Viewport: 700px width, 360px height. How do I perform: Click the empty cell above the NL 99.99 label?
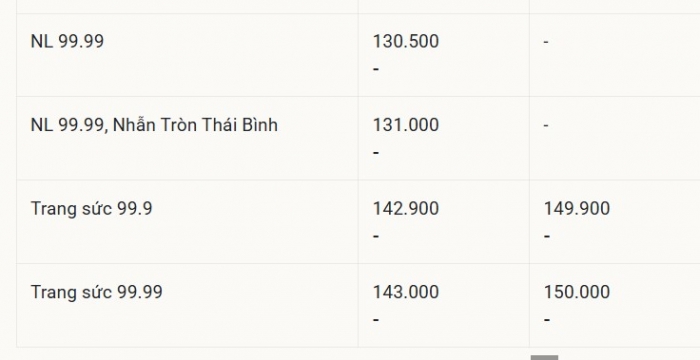click(x=187, y=6)
